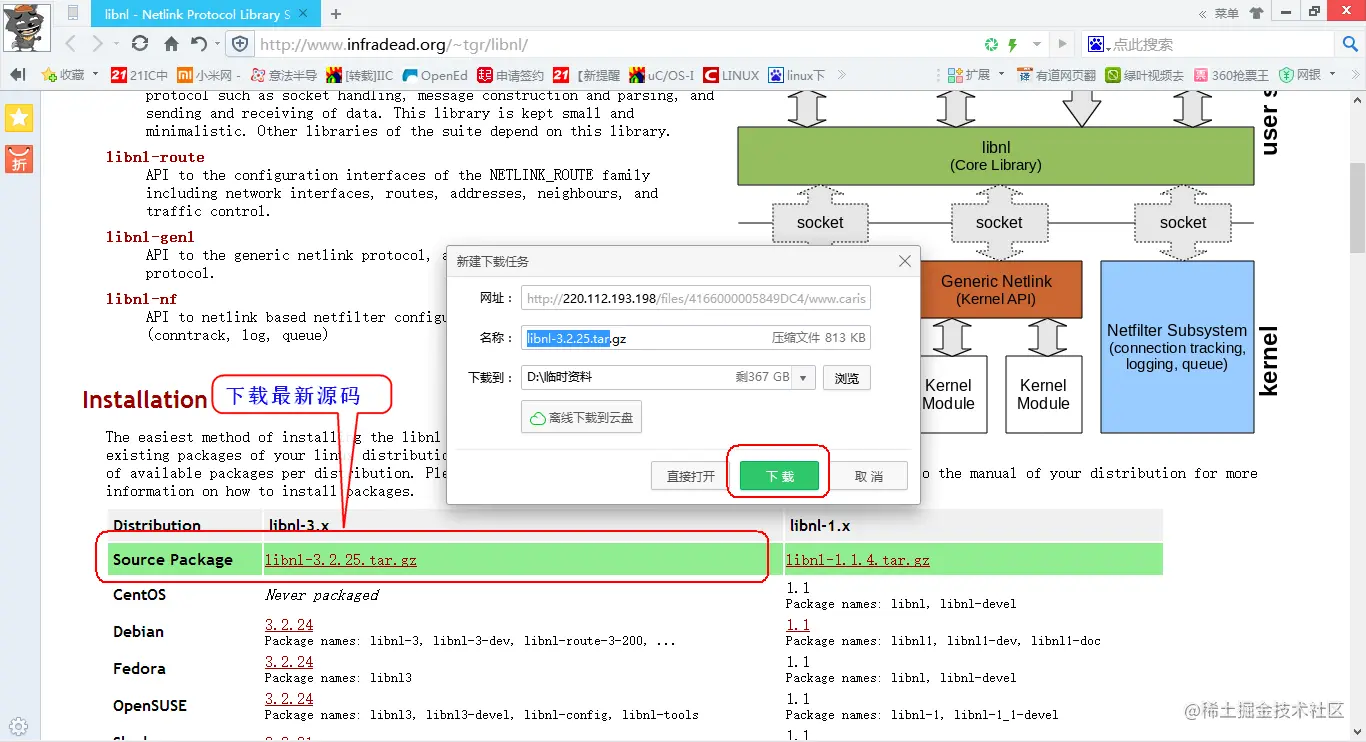Open the sidebar settings gear
Image resolution: width=1366 pixels, height=742 pixels.
click(x=18, y=727)
